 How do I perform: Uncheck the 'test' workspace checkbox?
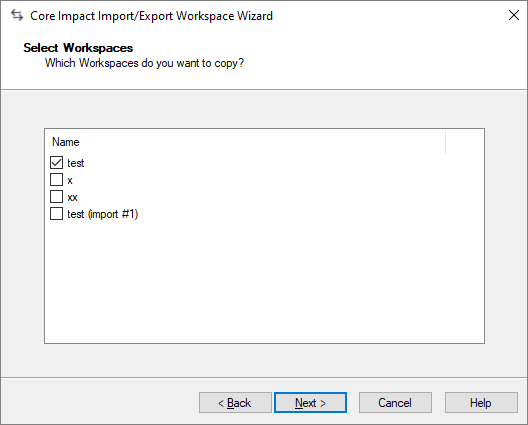tap(56, 162)
